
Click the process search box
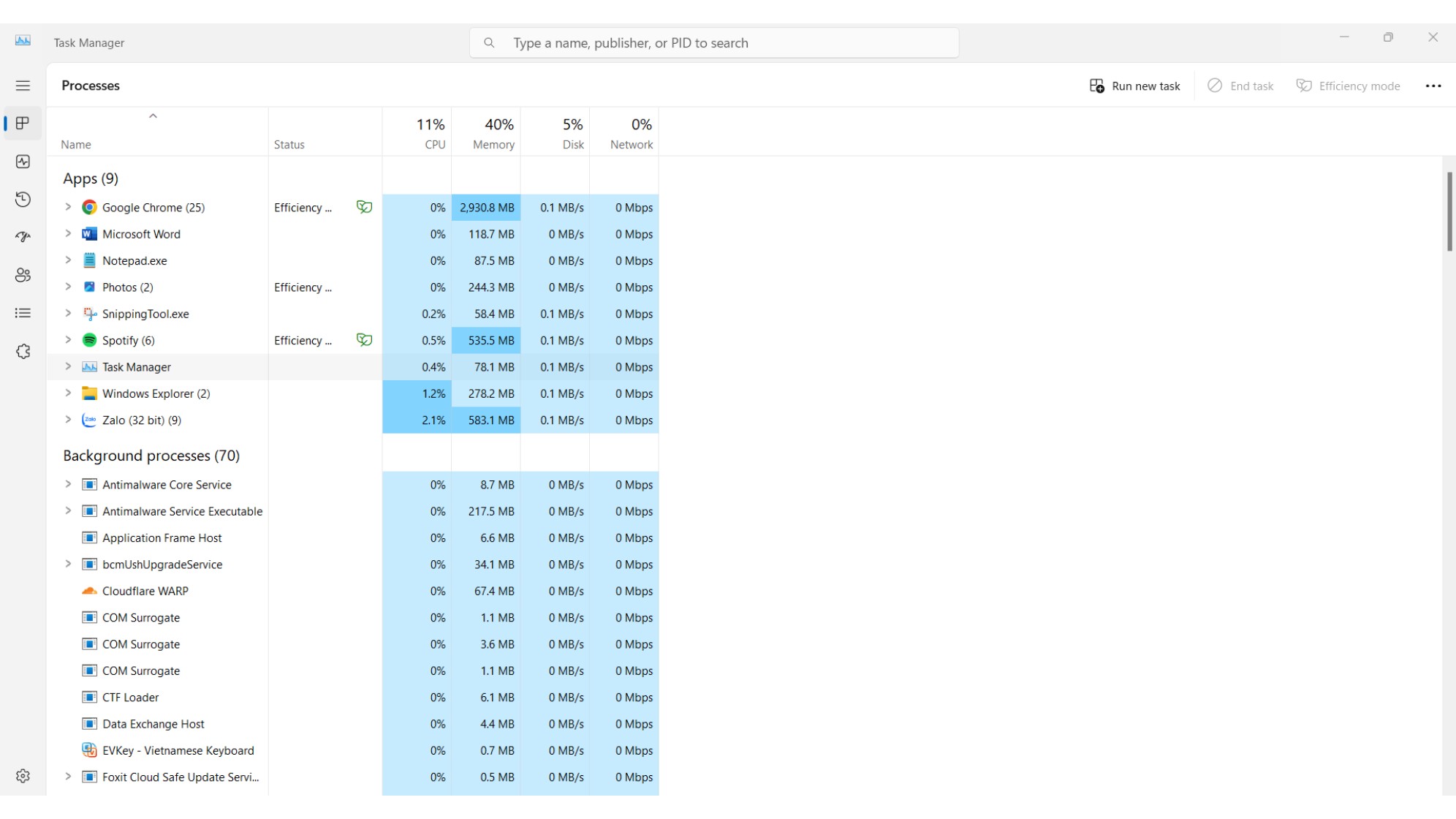(714, 43)
